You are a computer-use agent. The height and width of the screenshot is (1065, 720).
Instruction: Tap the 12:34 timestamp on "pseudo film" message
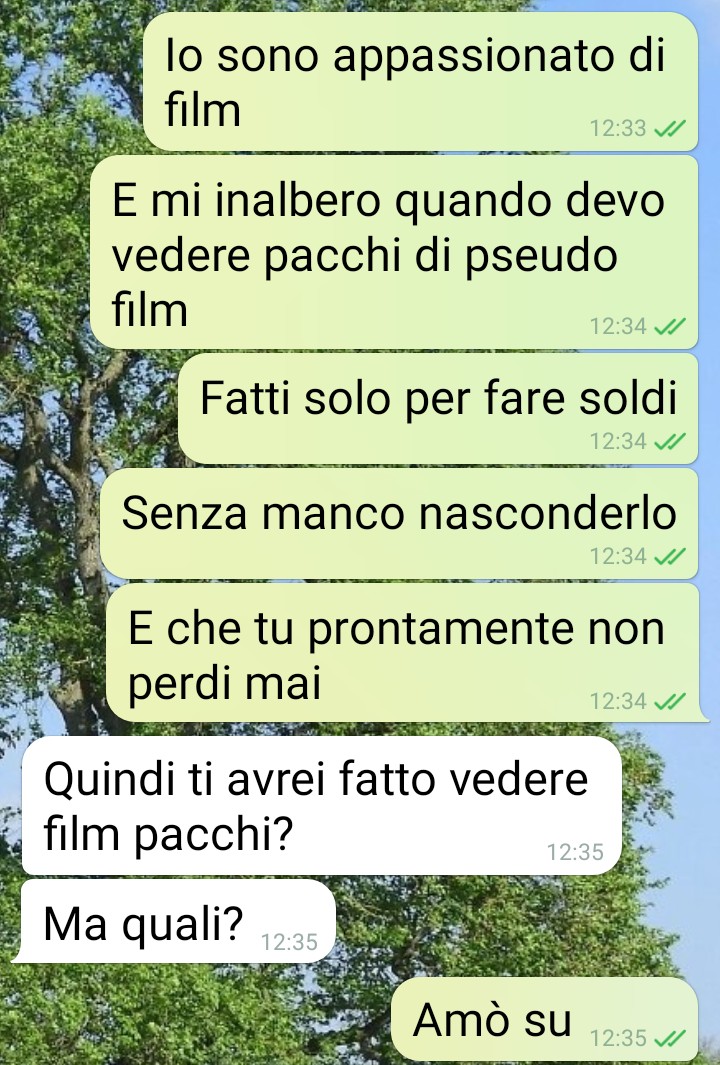click(617, 327)
